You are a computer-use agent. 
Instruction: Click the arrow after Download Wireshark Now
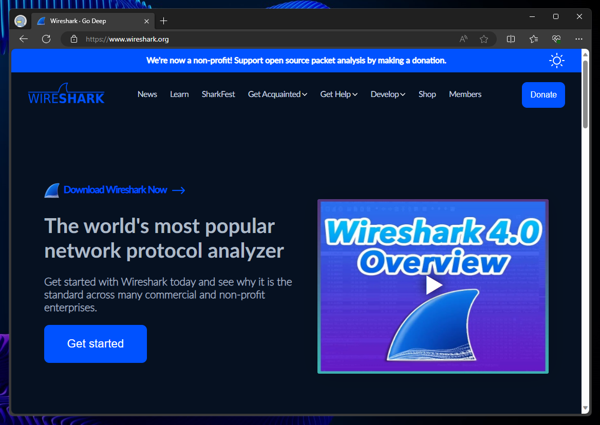pyautogui.click(x=178, y=190)
